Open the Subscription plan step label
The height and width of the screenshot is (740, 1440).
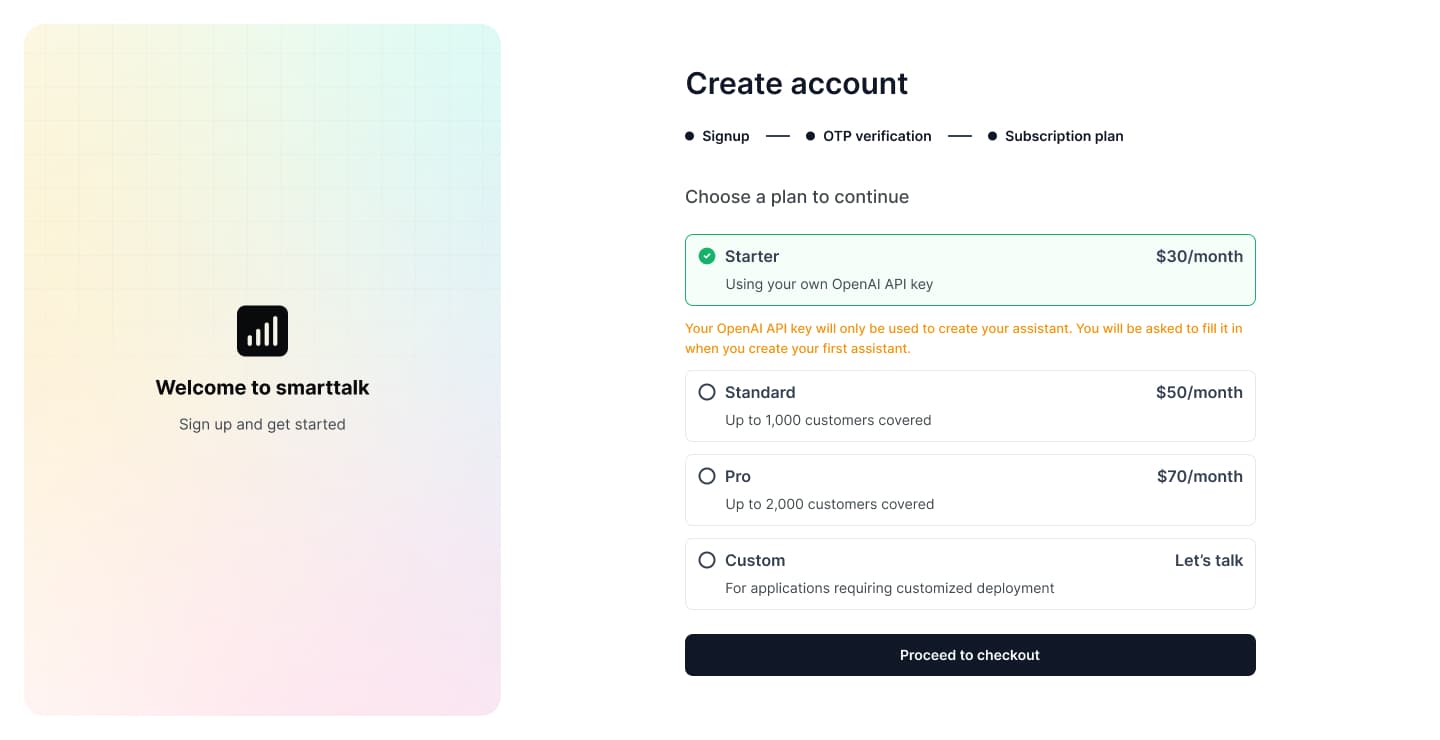pos(1064,136)
